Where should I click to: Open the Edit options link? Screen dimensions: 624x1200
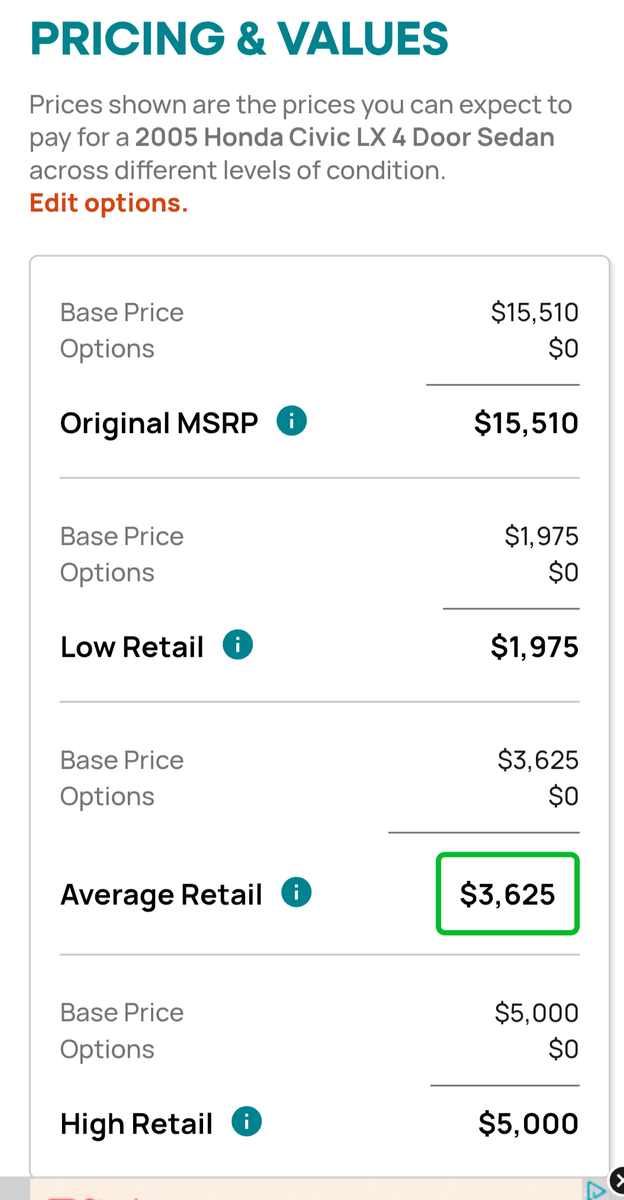point(108,203)
